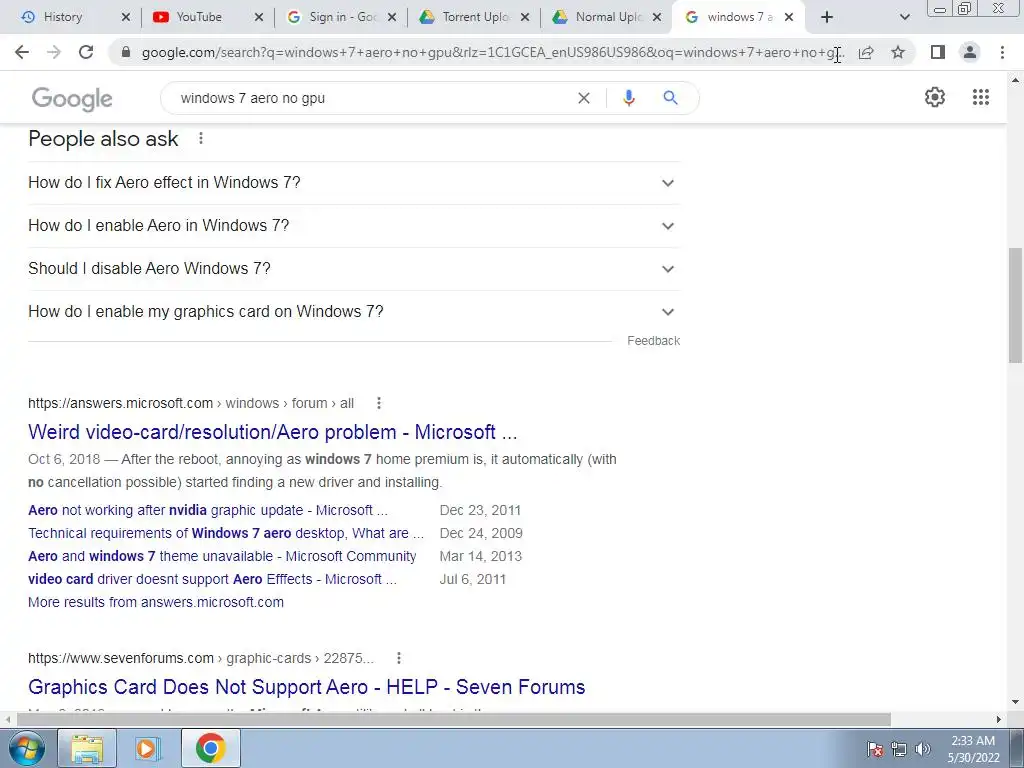This screenshot has height=768, width=1024.
Task: Click the Feedback link
Action: (x=653, y=341)
